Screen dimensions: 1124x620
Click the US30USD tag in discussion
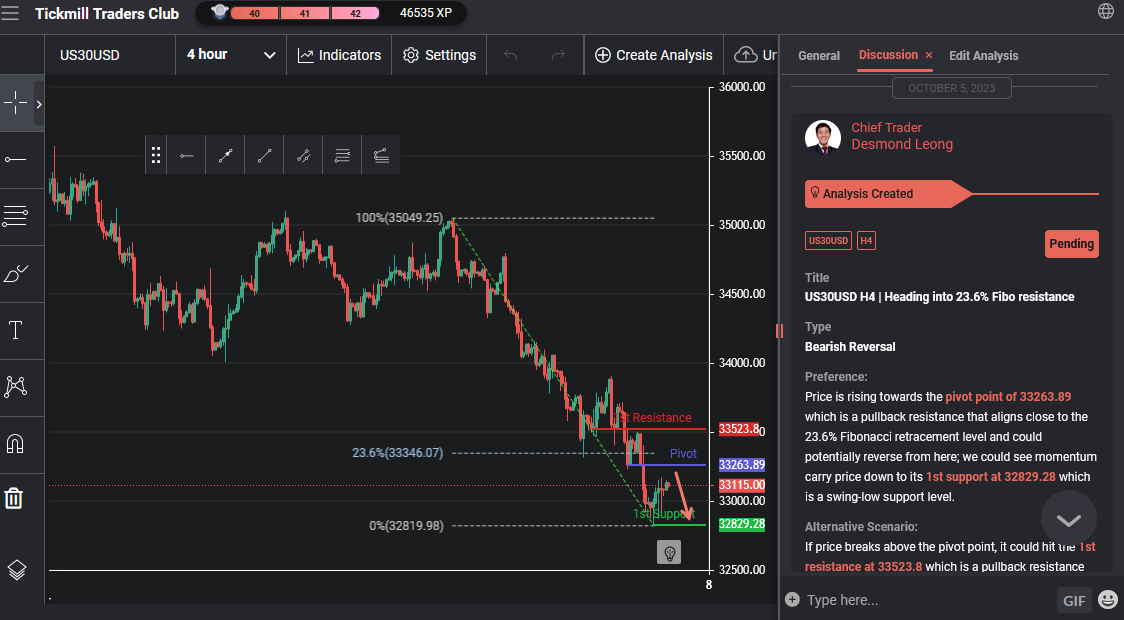coord(828,241)
